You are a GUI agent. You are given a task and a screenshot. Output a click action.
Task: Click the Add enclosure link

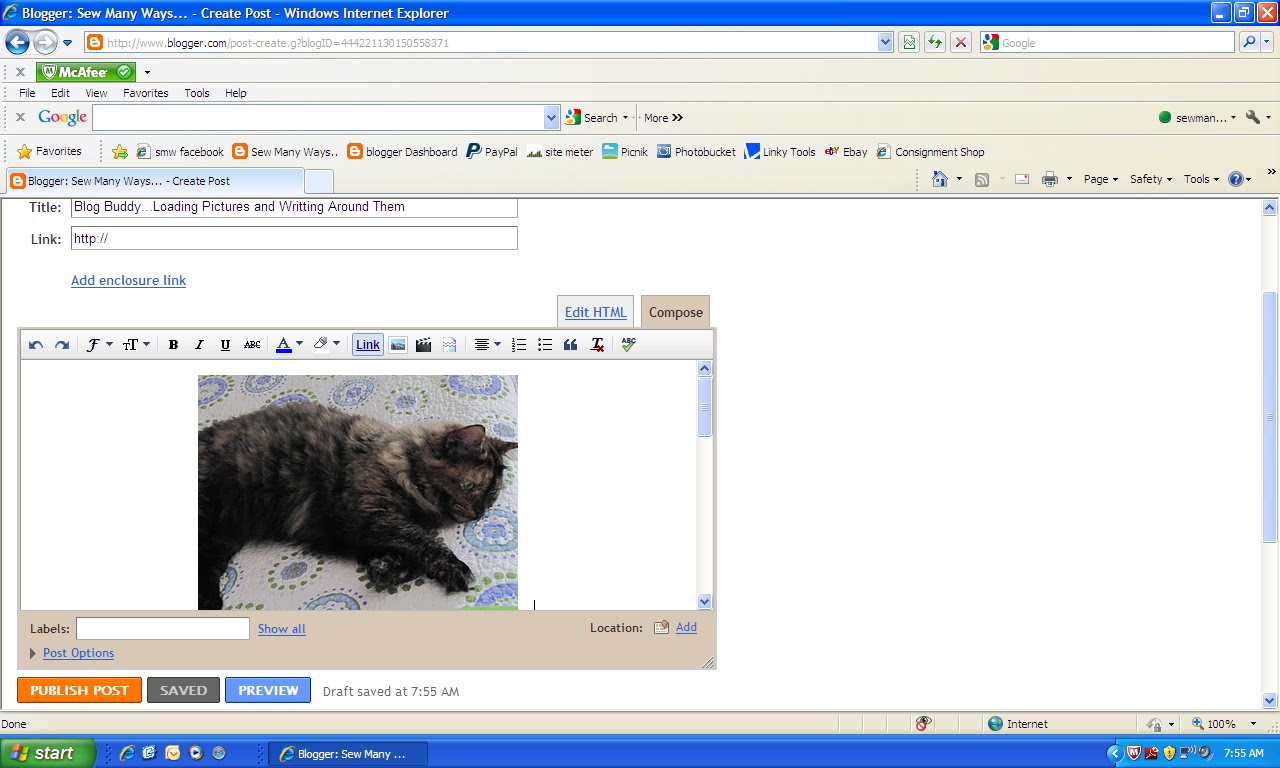pos(128,281)
